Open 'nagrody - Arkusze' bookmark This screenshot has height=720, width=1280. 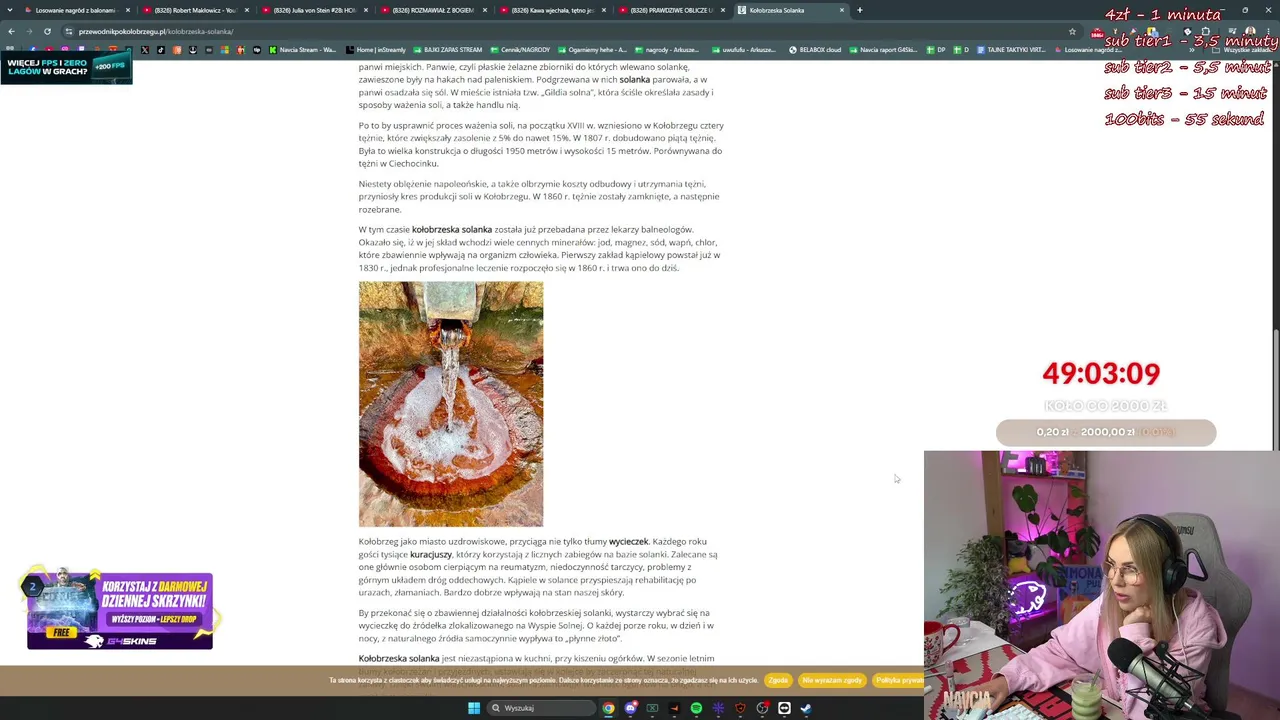click(667, 49)
